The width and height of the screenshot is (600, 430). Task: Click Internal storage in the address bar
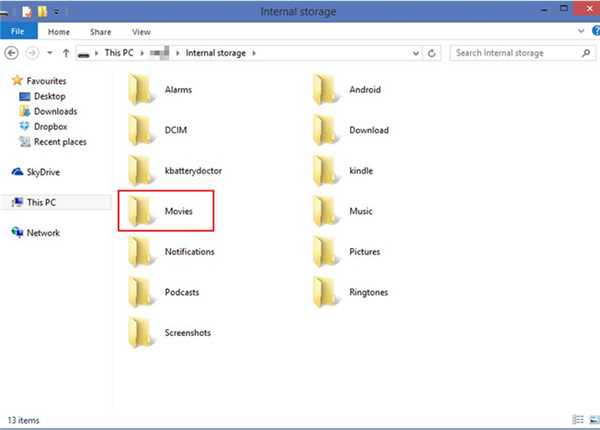click(x=215, y=53)
